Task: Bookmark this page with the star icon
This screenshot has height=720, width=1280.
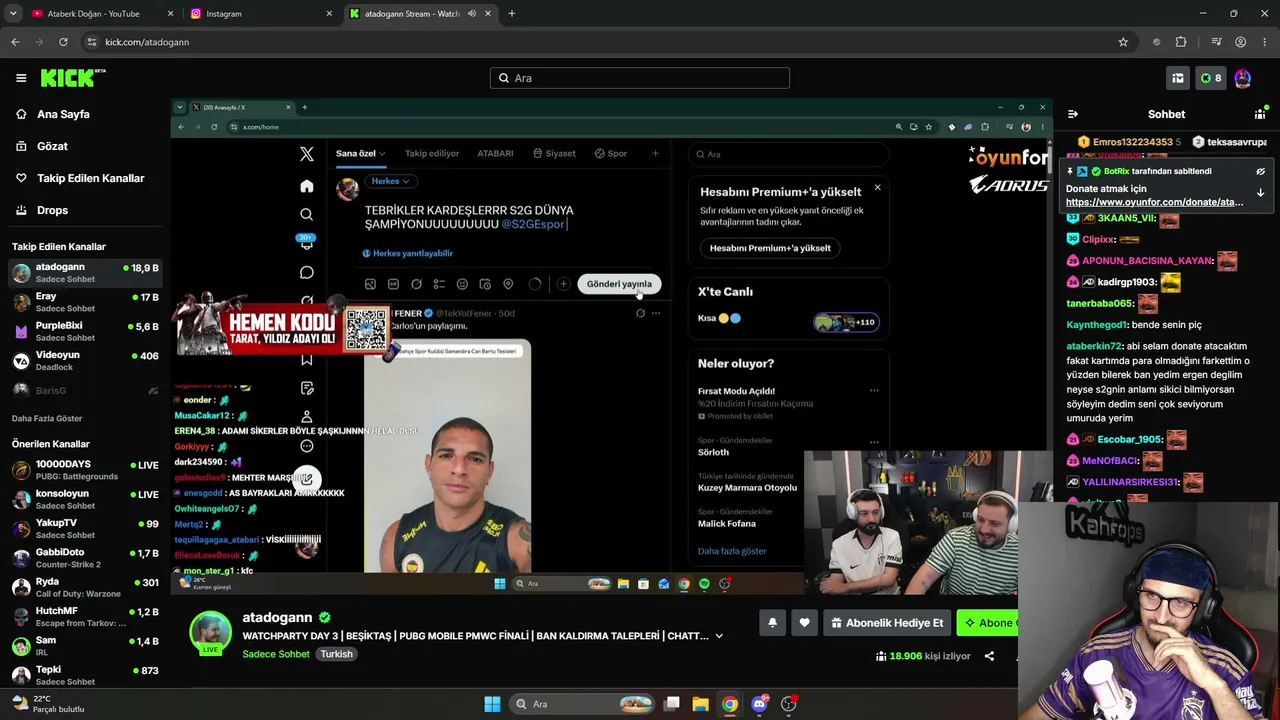Action: click(1123, 42)
